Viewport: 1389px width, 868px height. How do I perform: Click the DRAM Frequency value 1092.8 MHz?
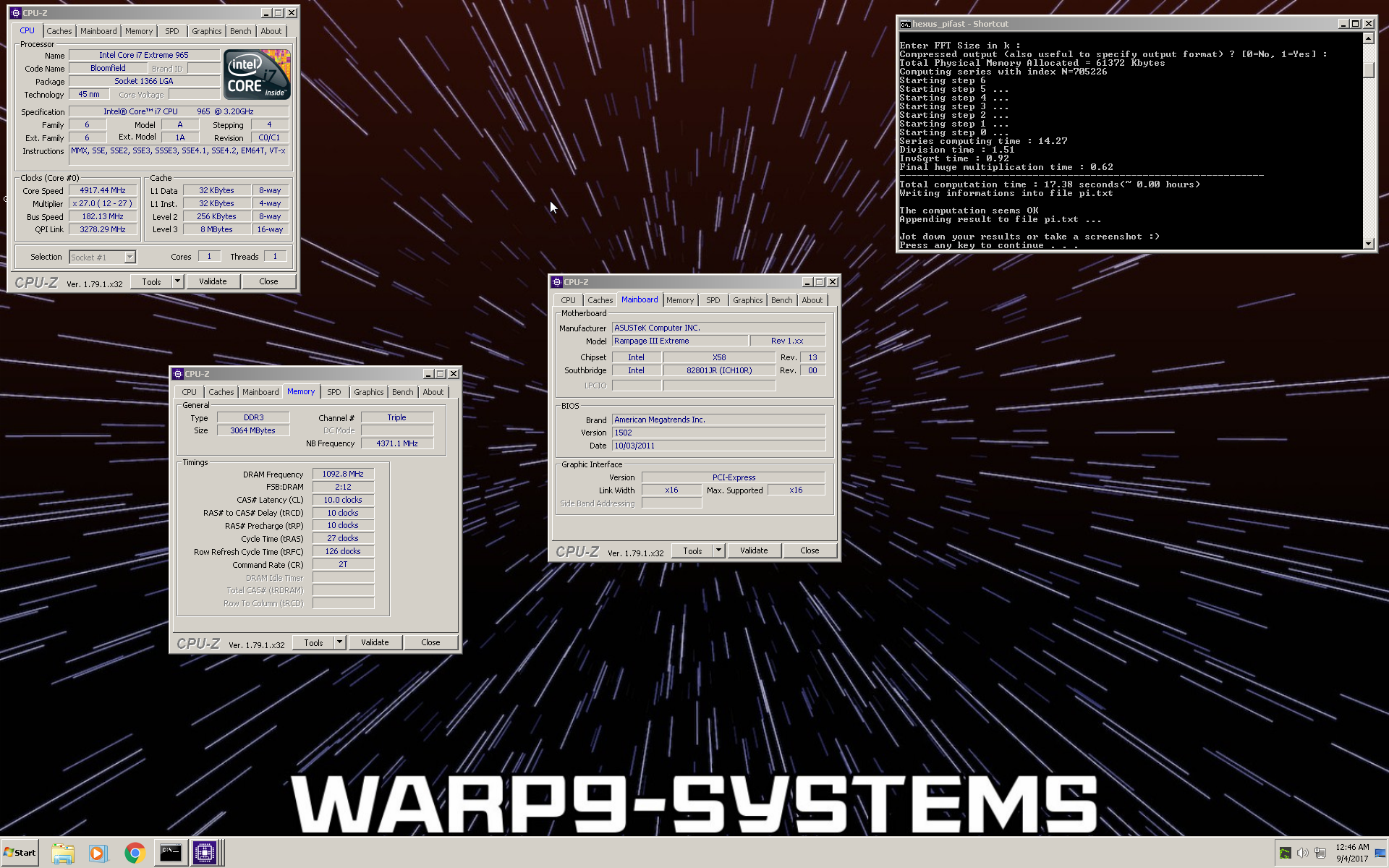tap(343, 474)
